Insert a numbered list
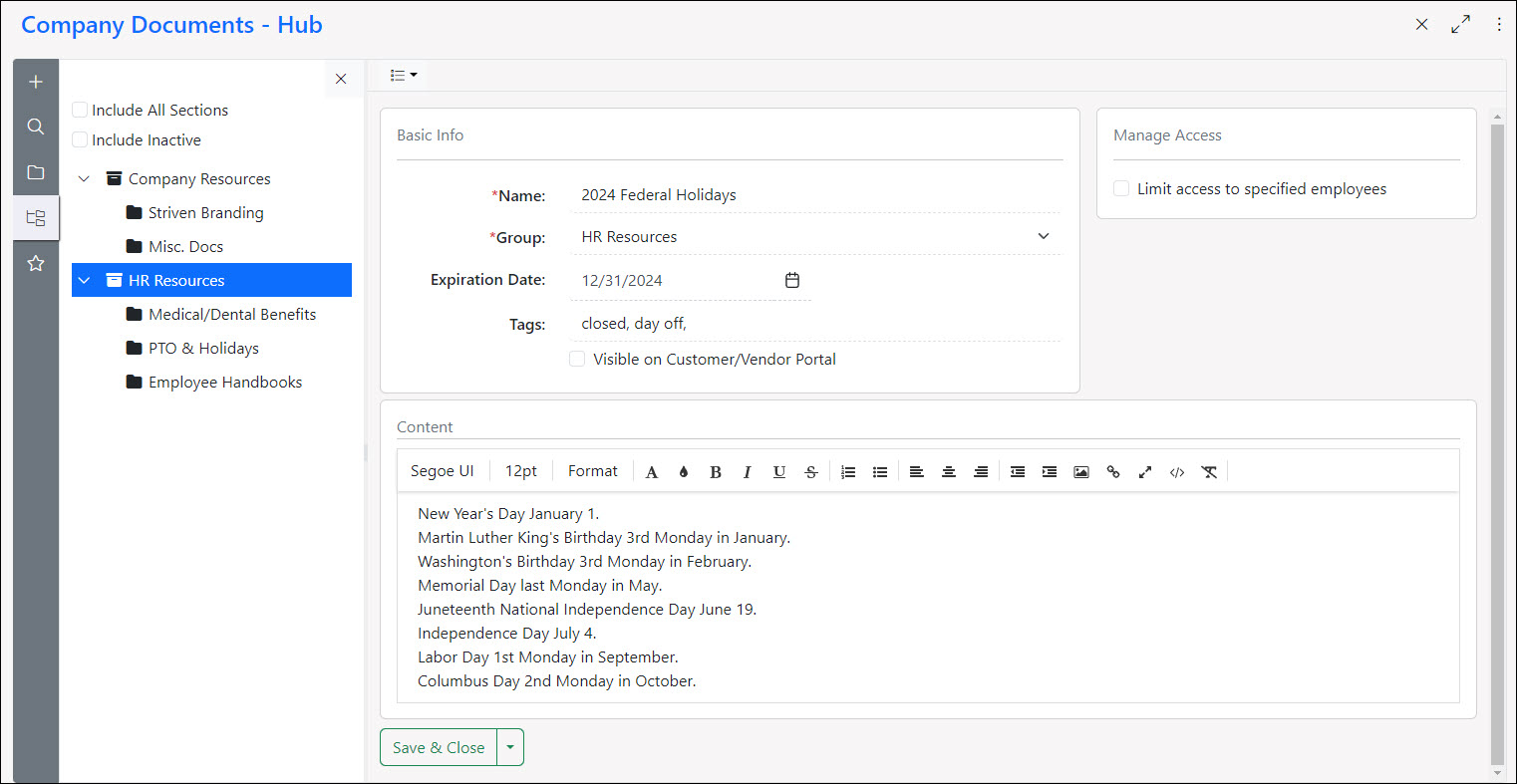Screen dimensions: 1517x784 848,472
